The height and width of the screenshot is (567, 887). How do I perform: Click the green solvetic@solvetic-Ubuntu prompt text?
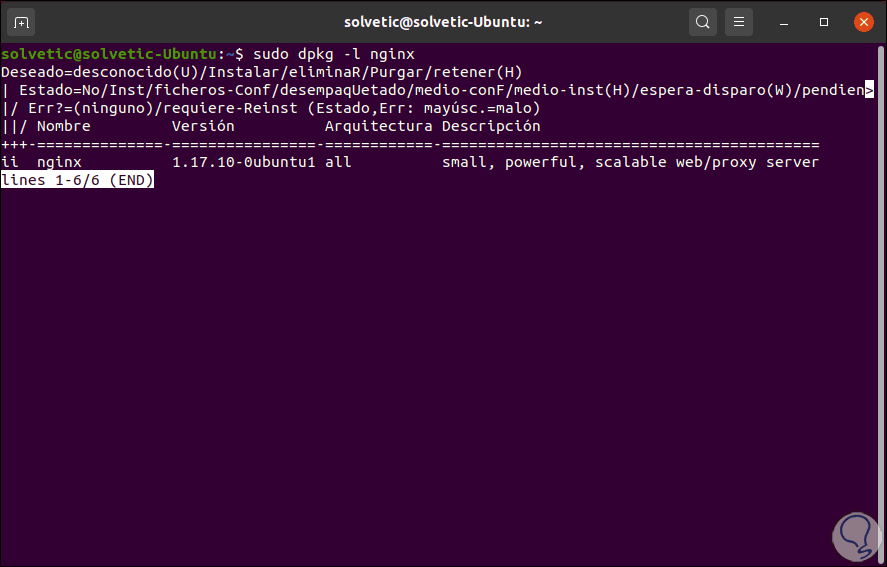click(110, 54)
